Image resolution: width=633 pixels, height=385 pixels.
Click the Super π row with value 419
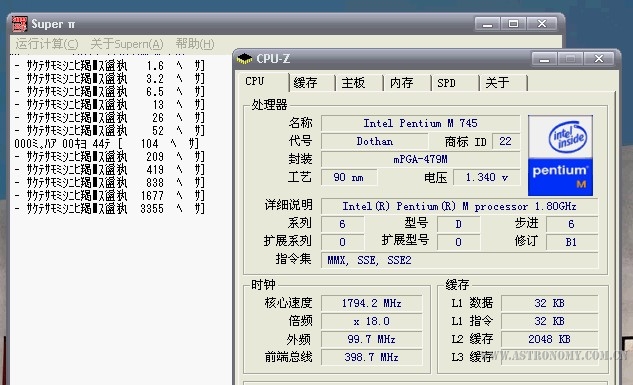[x=109, y=169]
